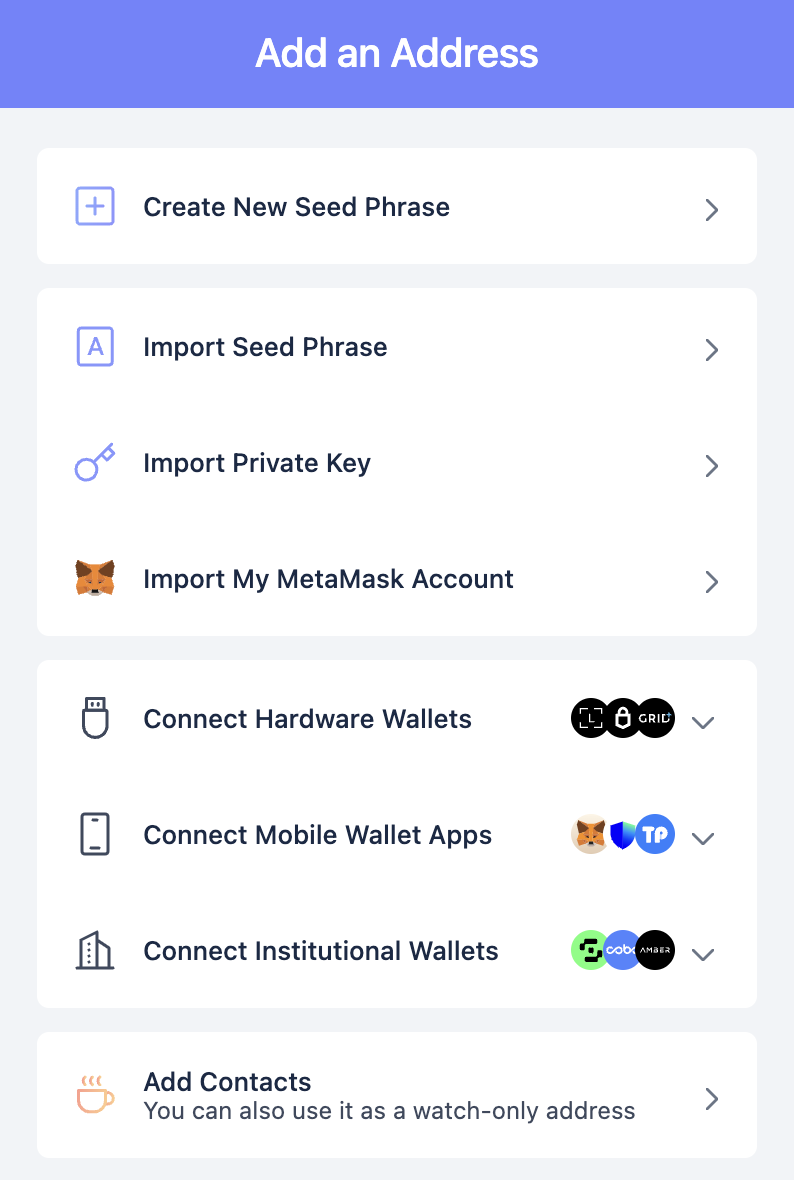This screenshot has width=794, height=1180.
Task: Open Add Contacts watch-only address row
Action: point(397,1095)
